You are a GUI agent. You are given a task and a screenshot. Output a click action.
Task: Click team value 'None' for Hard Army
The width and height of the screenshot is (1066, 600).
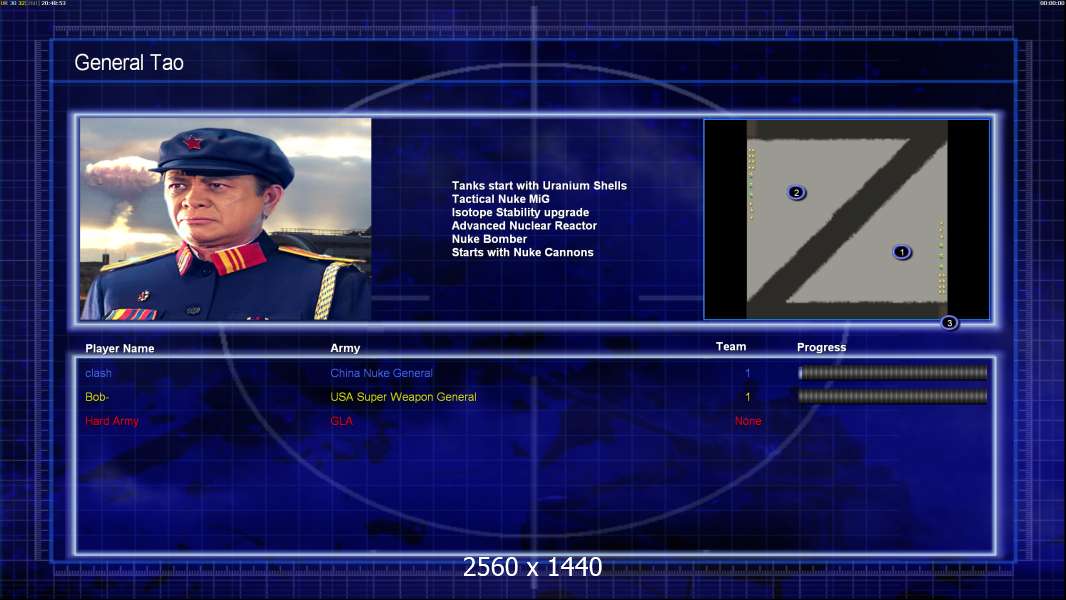coord(748,421)
